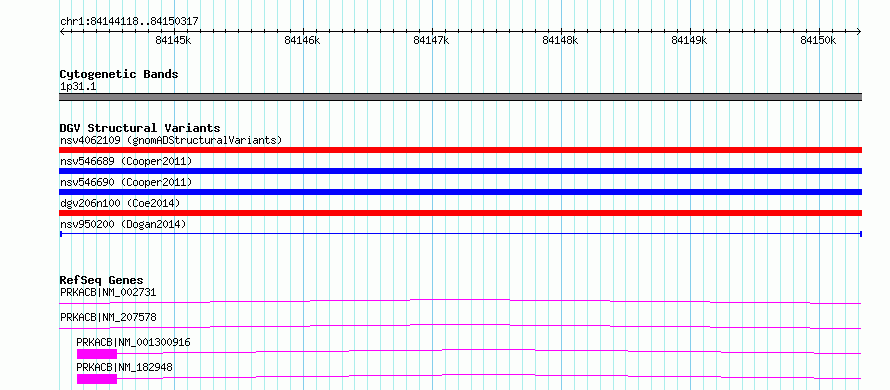Click the 84149k ruler position marker
The image size is (890, 390).
690,40
